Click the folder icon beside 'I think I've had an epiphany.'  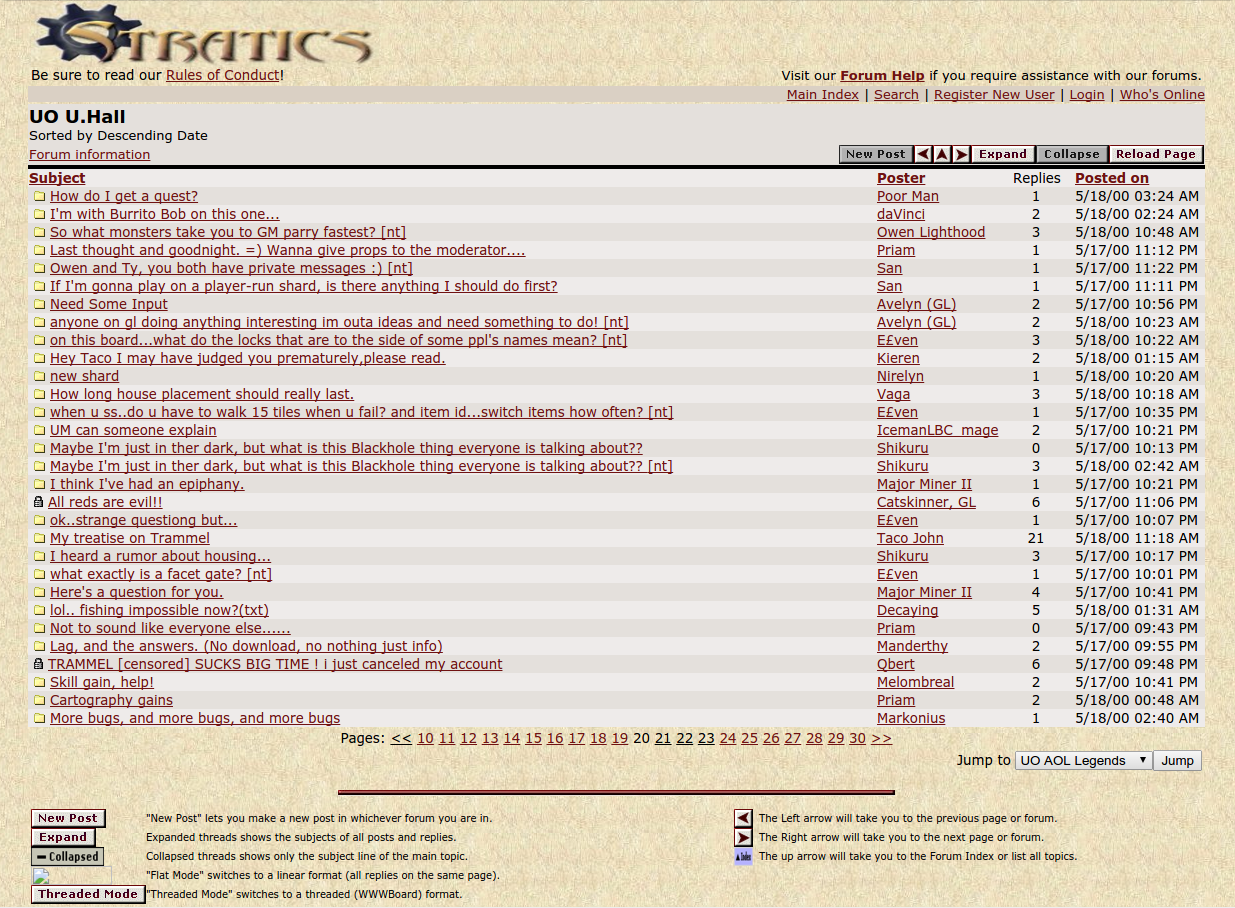click(40, 485)
